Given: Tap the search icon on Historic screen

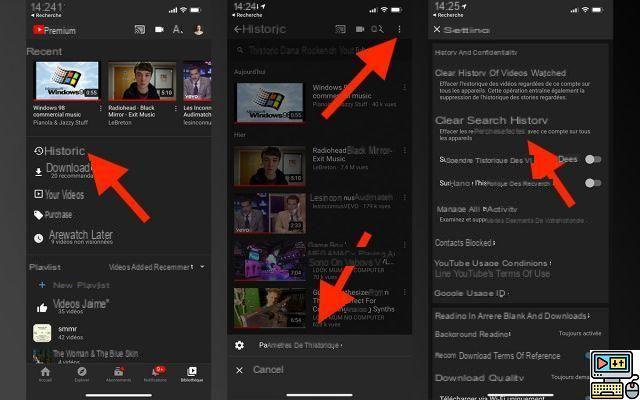Looking at the screenshot, I should 377,29.
